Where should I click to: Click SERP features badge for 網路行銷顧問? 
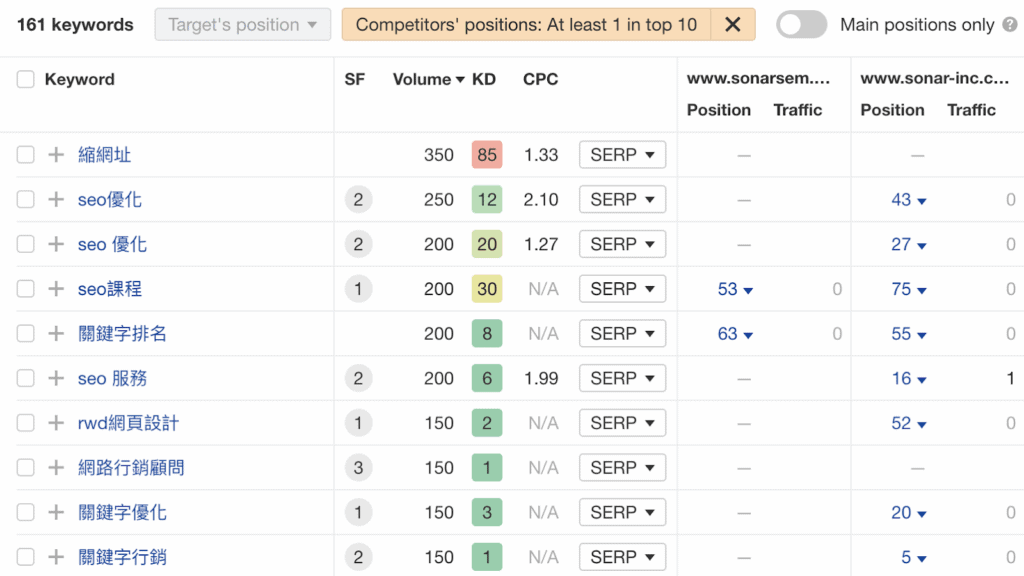pos(358,468)
